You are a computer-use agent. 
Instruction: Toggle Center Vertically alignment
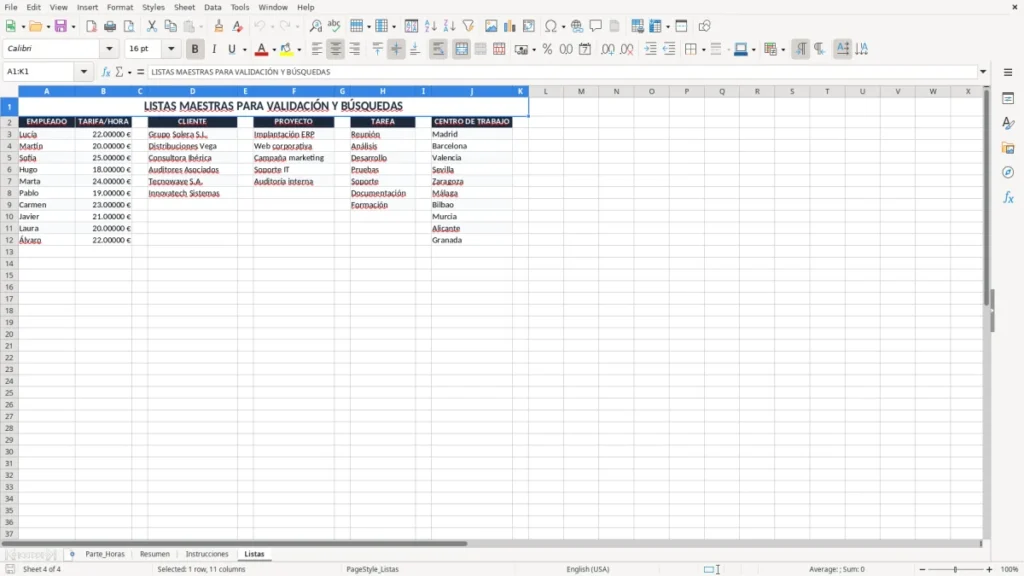(x=396, y=49)
